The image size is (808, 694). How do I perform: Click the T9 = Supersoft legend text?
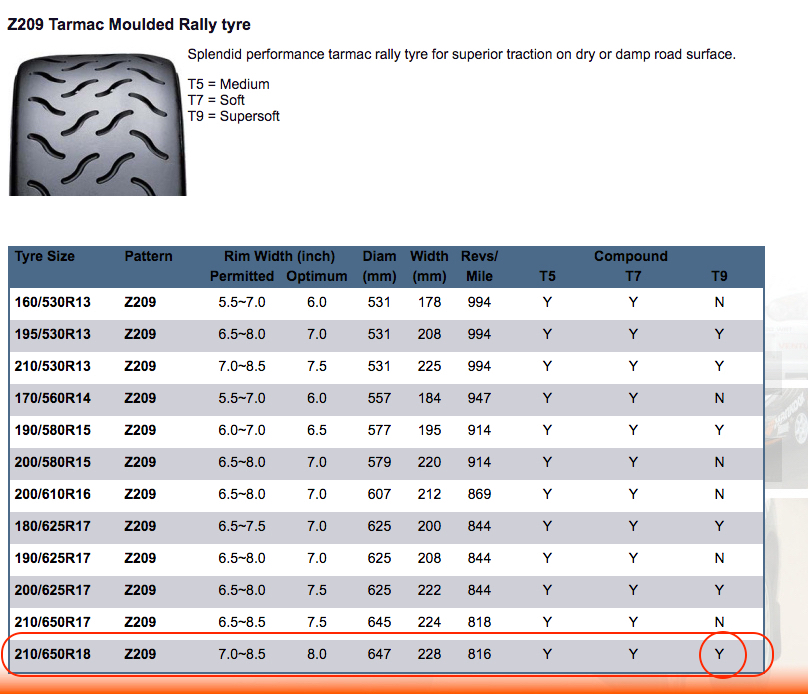(x=233, y=116)
